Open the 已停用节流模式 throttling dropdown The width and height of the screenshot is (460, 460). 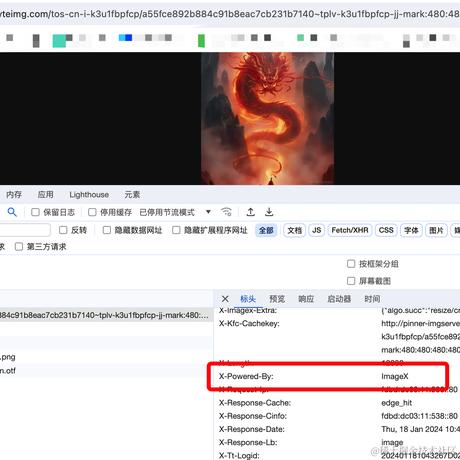pos(175,212)
